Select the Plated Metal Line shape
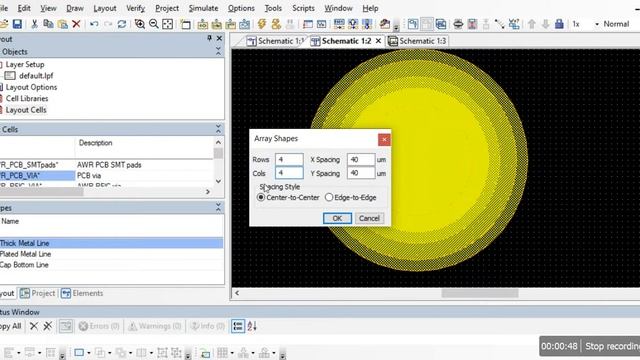The height and width of the screenshot is (360, 640). click(25, 254)
